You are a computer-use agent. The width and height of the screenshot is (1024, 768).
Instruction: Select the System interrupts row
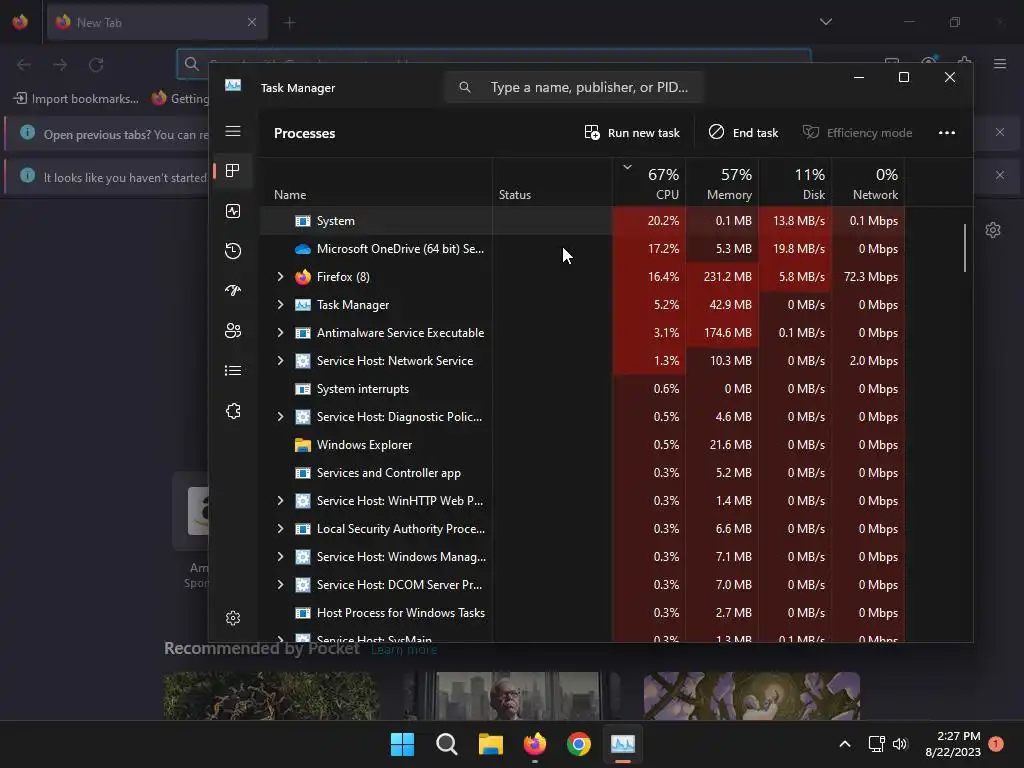[582, 389]
